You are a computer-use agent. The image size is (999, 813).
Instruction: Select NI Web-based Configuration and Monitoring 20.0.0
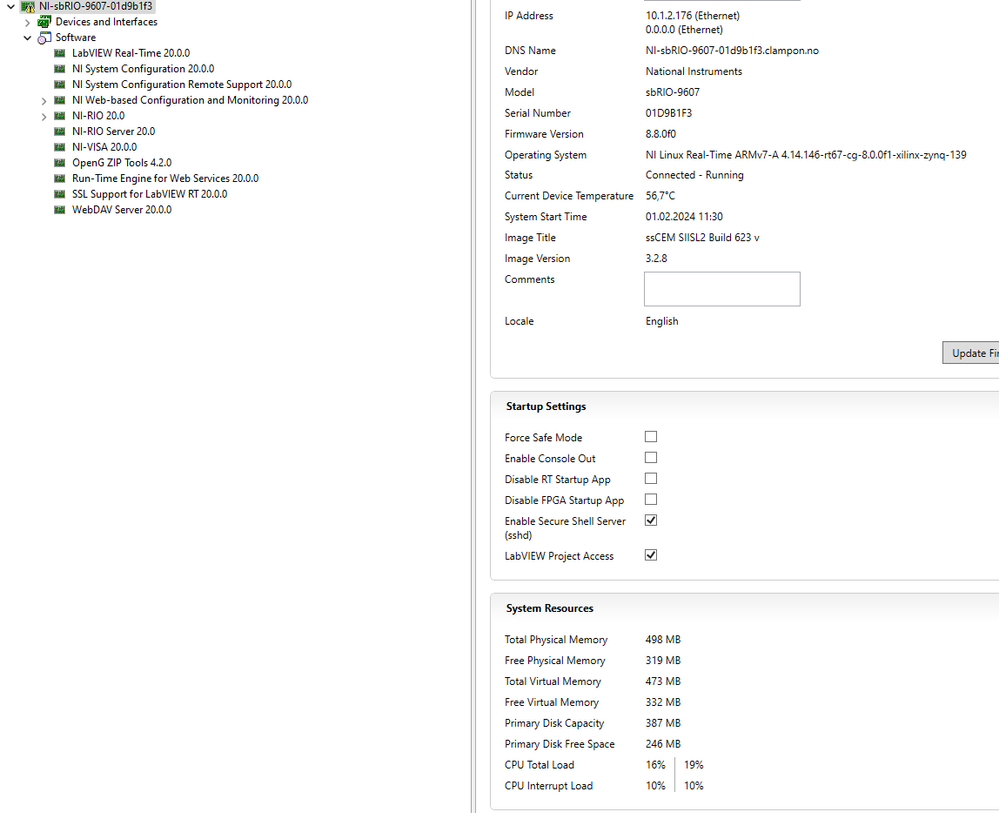(190, 100)
